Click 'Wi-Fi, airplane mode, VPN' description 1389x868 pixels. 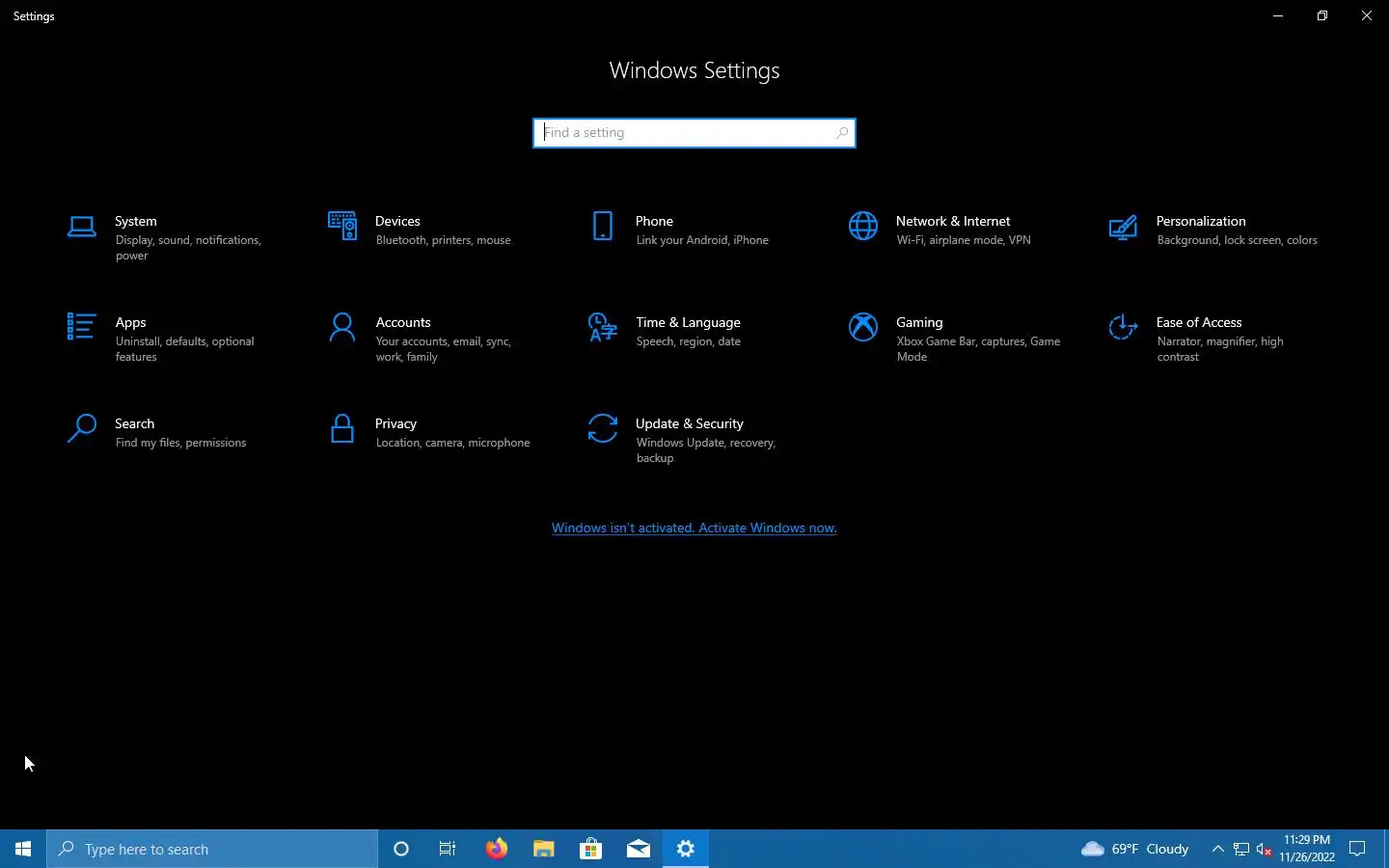click(x=964, y=240)
